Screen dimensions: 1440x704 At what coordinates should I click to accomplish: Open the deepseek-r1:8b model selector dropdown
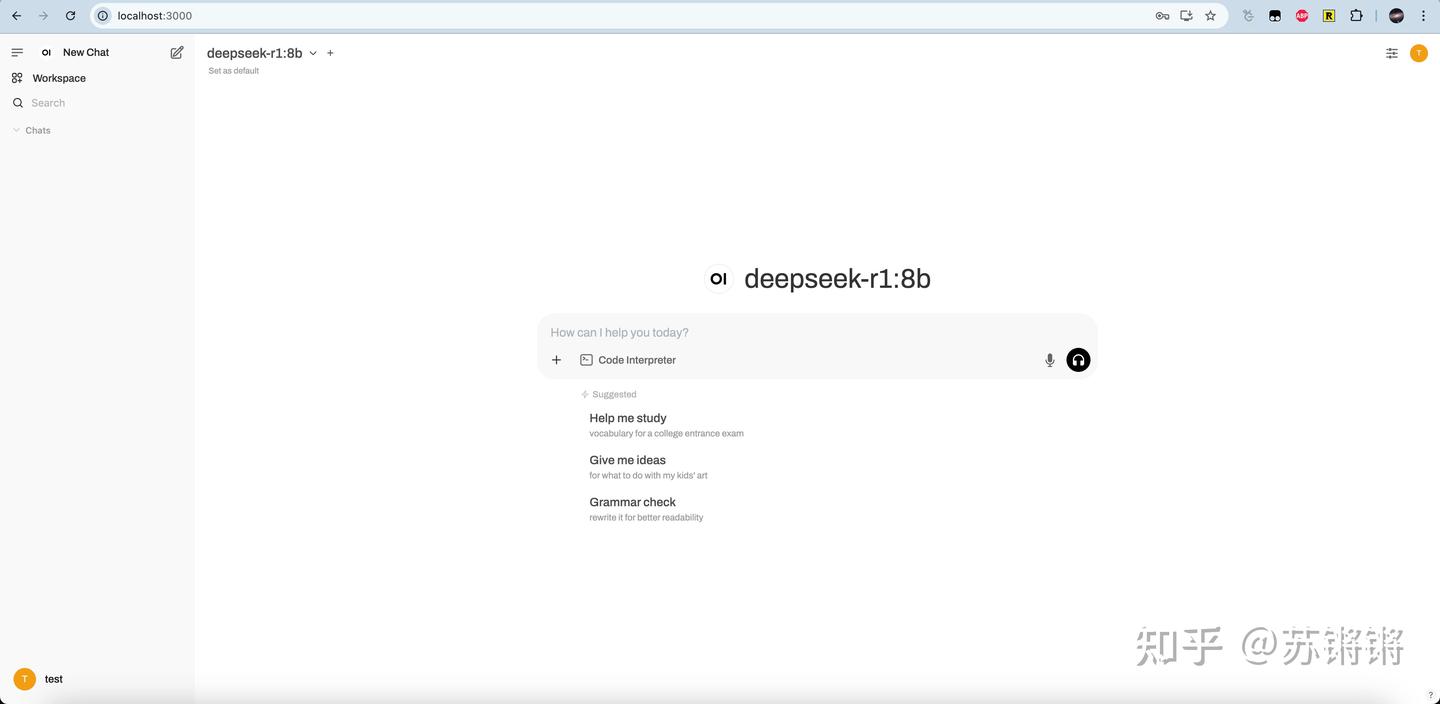click(261, 53)
